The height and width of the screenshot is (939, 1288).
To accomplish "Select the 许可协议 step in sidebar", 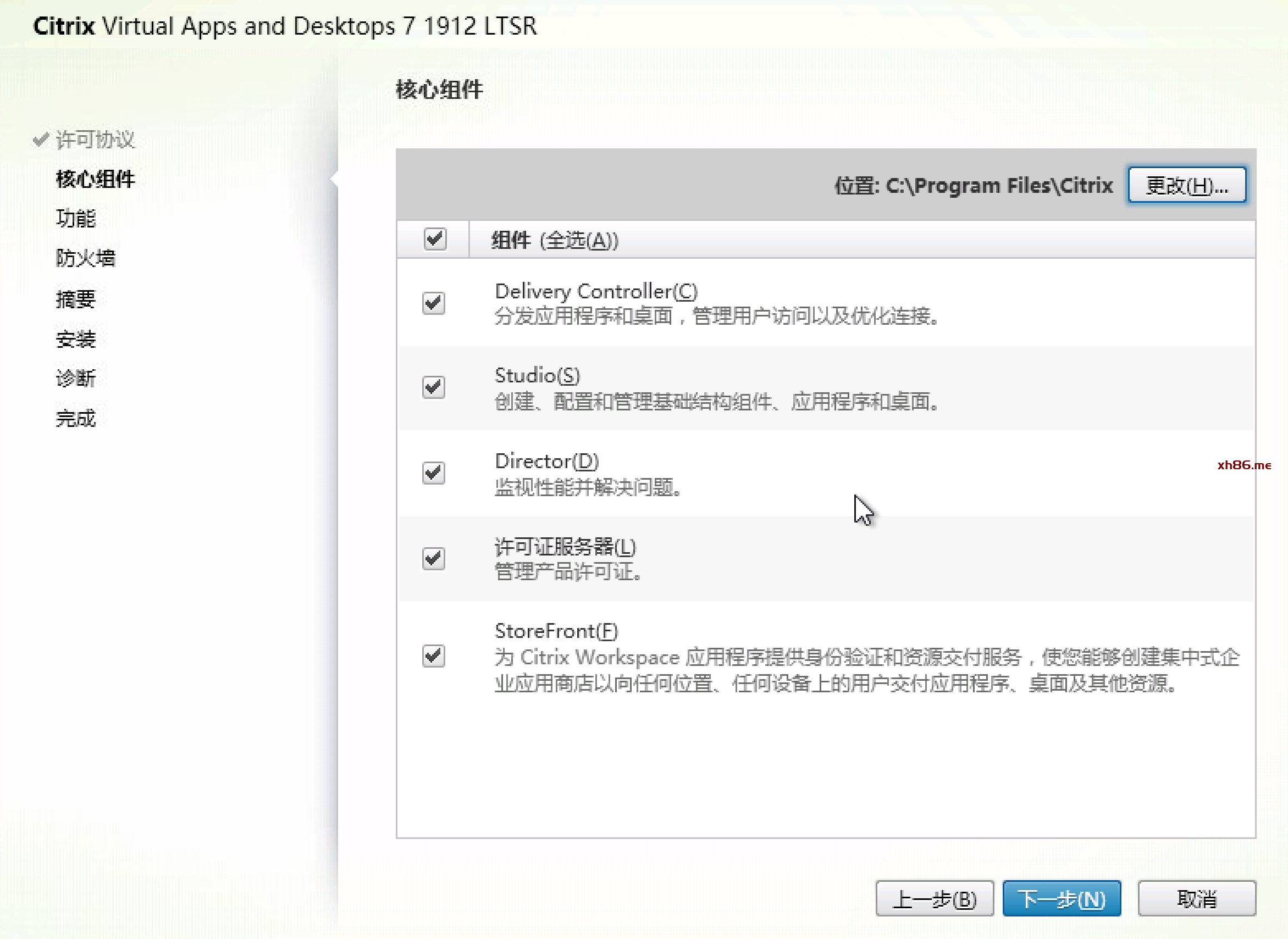I will [95, 139].
